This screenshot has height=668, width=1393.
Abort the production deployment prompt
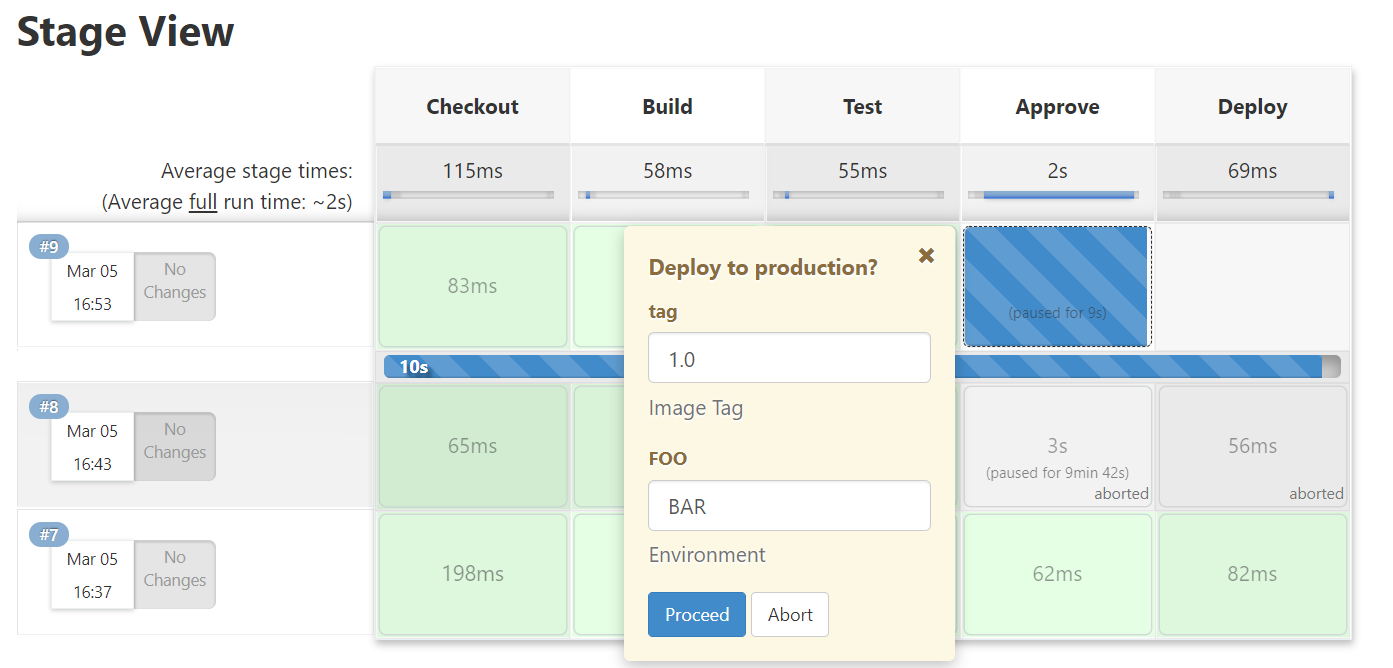tap(790, 614)
